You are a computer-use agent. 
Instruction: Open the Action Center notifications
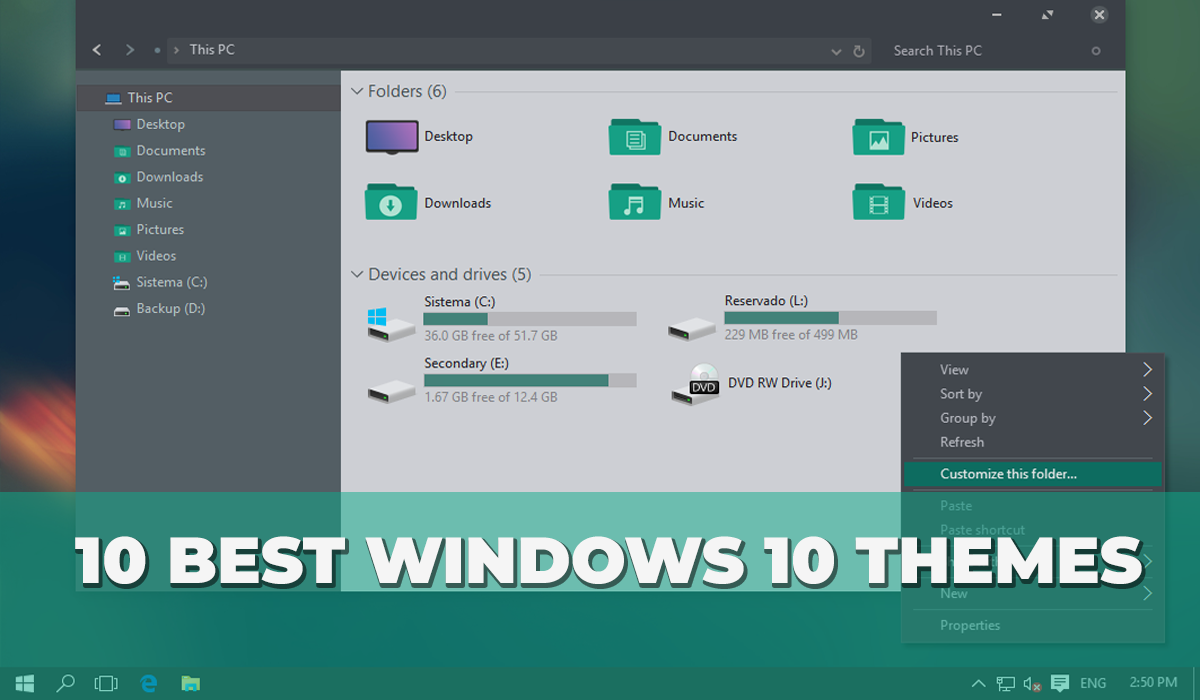1060,684
